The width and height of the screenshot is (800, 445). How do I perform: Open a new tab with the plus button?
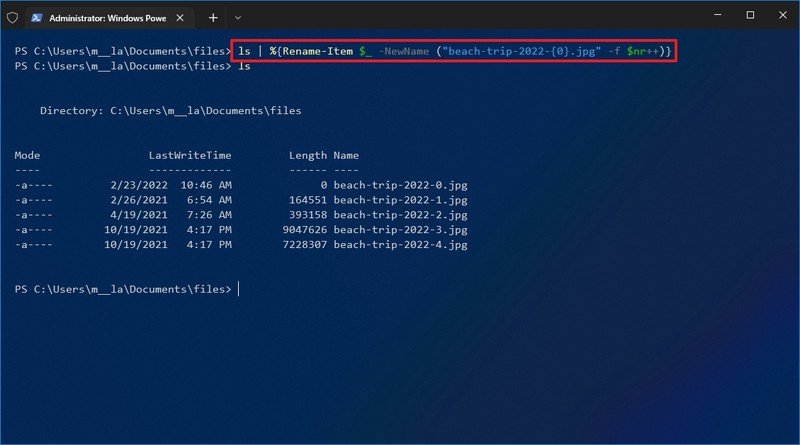[213, 17]
